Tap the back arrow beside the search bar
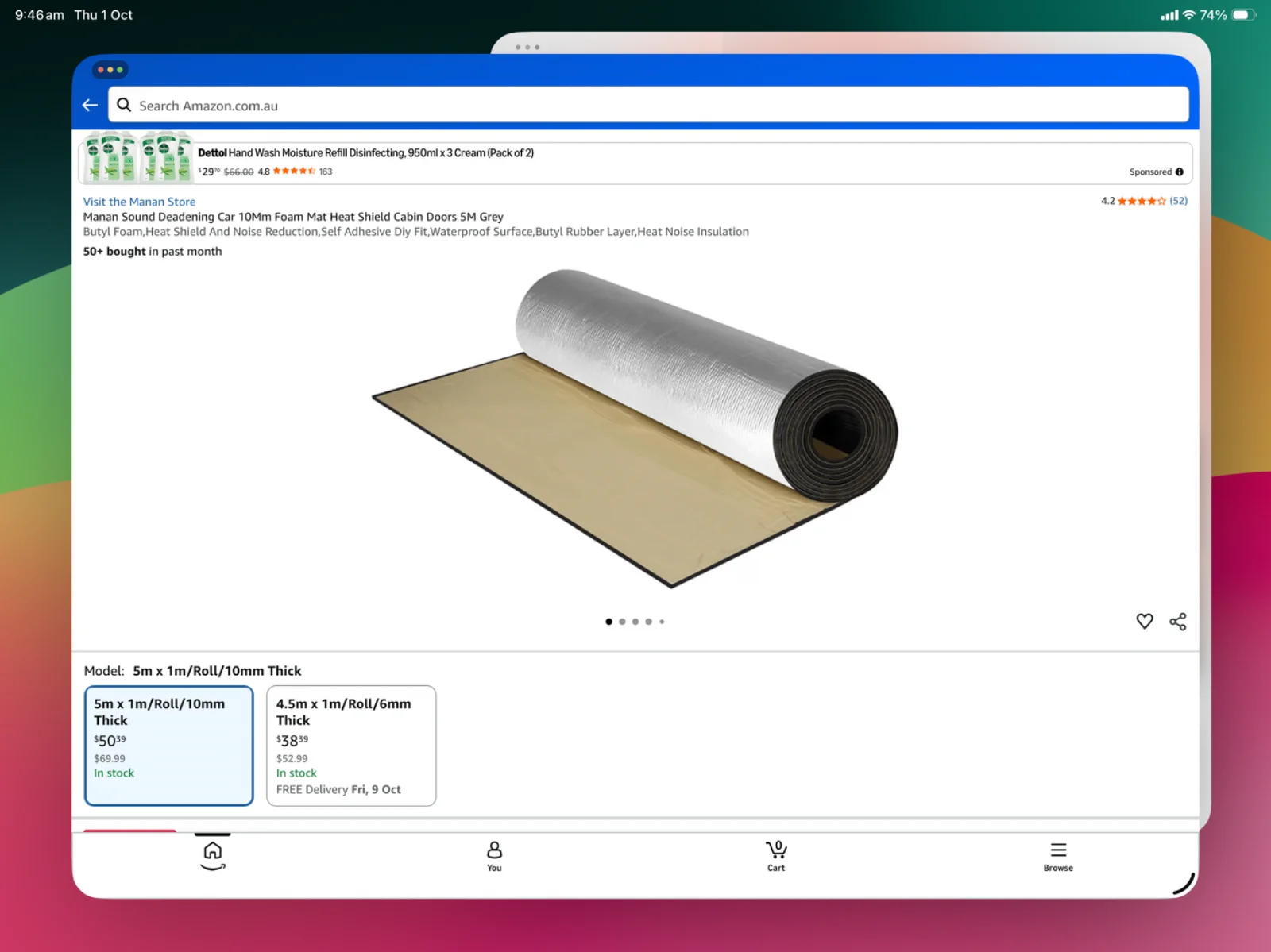The height and width of the screenshot is (952, 1271). [x=90, y=105]
